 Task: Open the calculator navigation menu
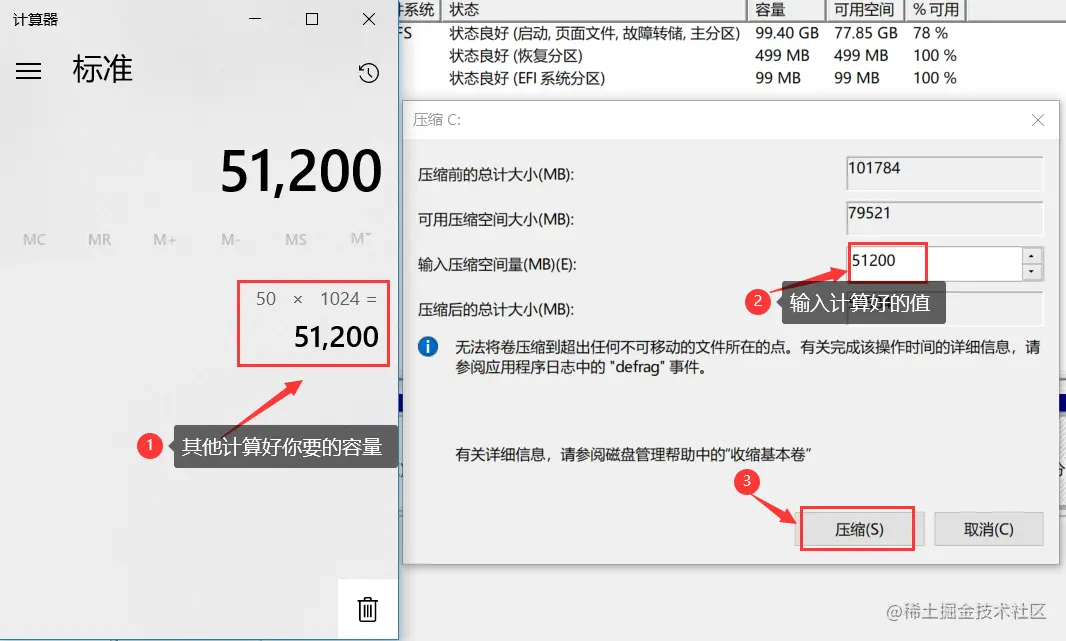pos(28,70)
